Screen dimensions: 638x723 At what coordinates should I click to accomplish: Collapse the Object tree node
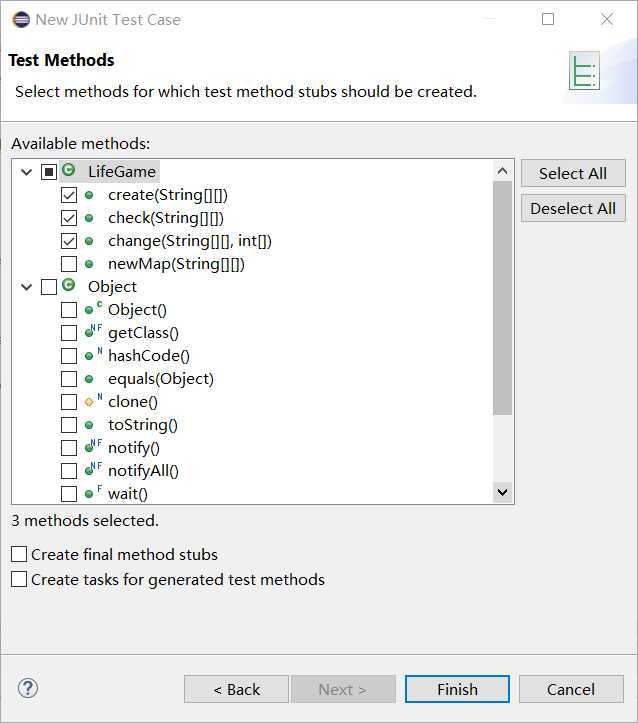click(26, 287)
